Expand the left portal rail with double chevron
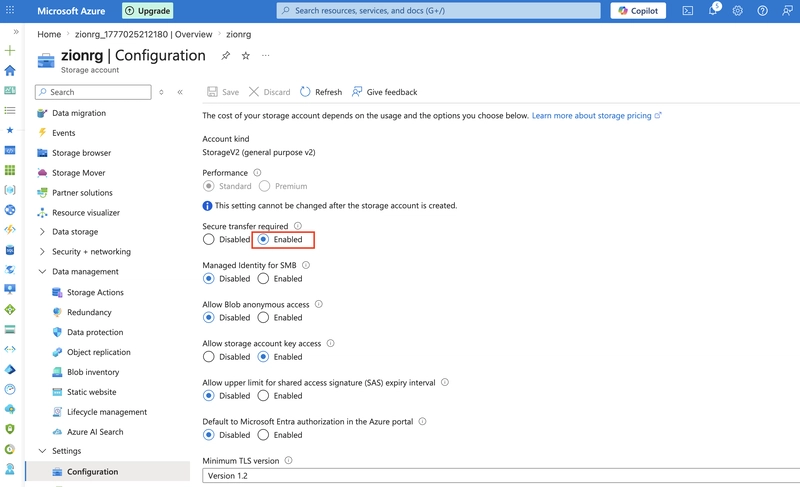800x487 pixels. pyautogui.click(x=16, y=32)
